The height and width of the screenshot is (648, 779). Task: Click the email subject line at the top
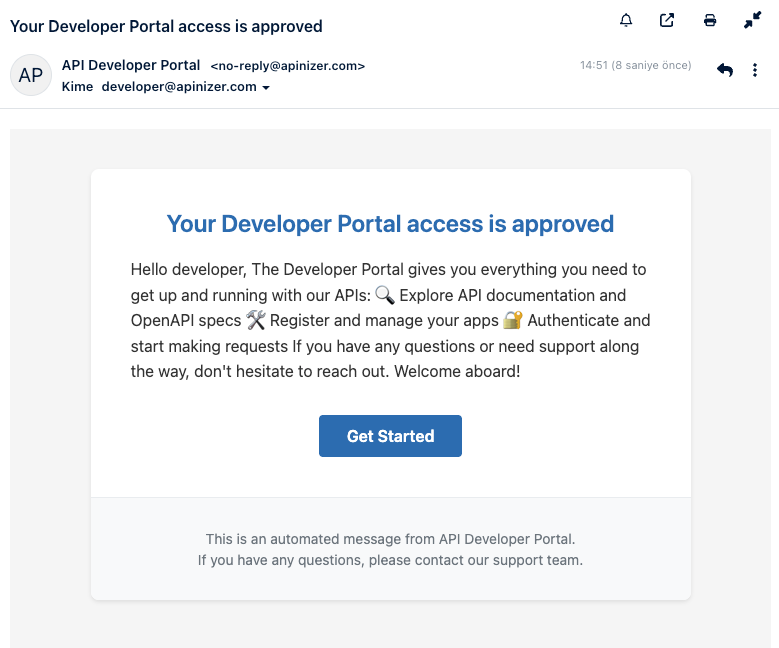pyautogui.click(x=166, y=26)
